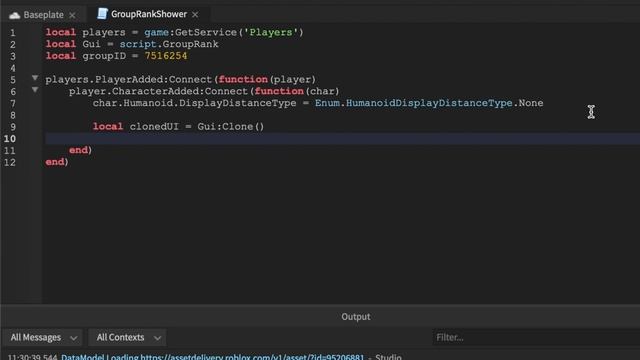Click the end) on line 12
640x360 pixels.
(57, 162)
